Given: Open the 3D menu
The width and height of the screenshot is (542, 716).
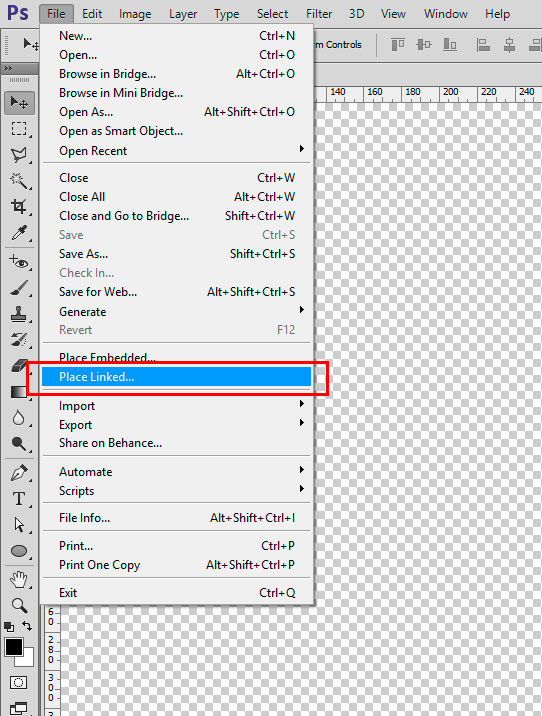Looking at the screenshot, I should tap(357, 14).
